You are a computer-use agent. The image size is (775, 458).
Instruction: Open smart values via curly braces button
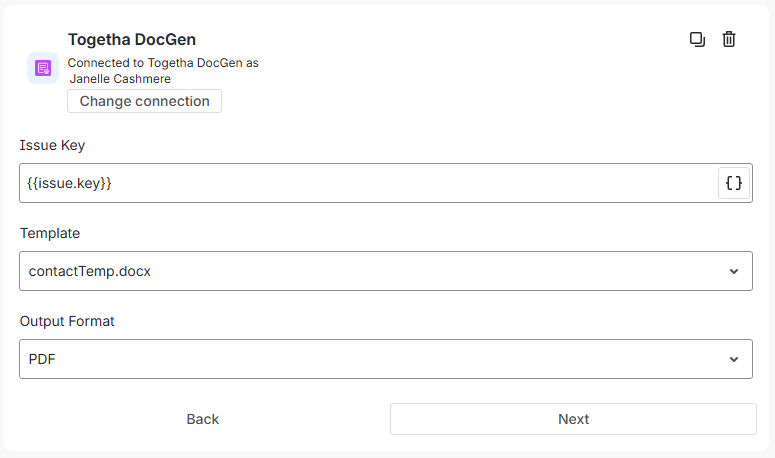tap(734, 183)
